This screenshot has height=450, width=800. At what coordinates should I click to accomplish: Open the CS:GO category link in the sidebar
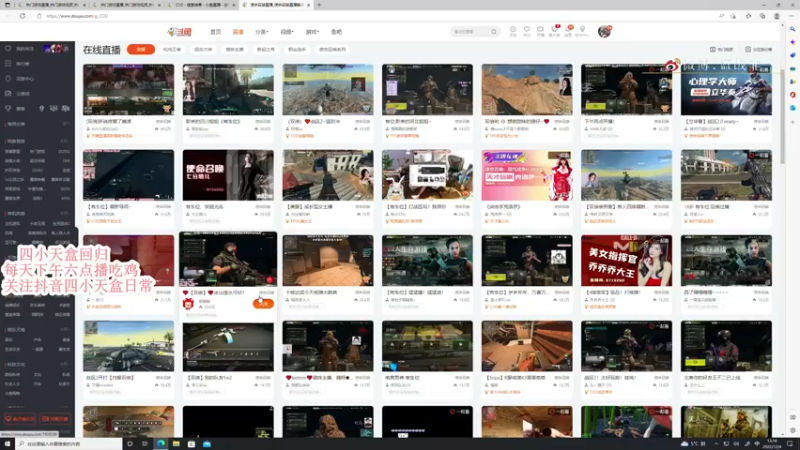click(37, 170)
